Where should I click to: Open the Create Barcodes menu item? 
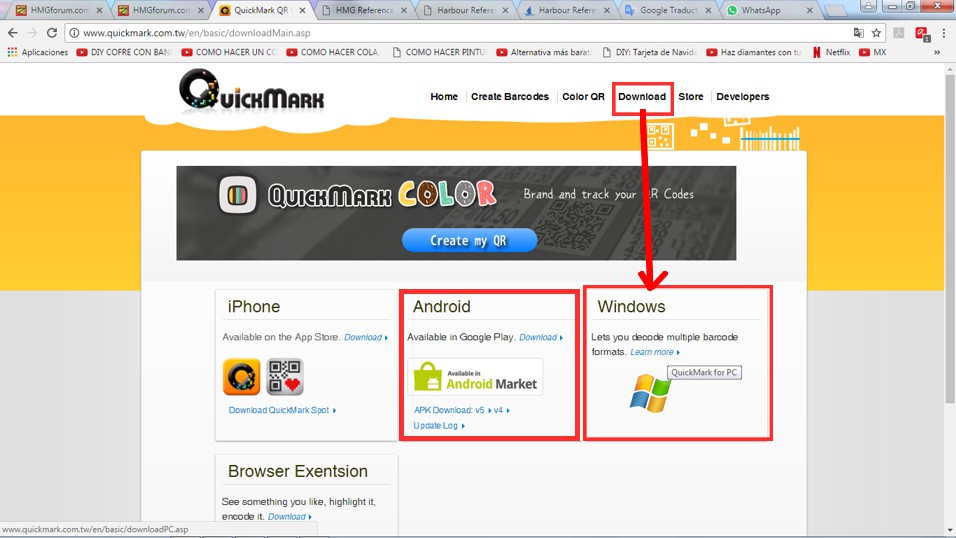tap(510, 96)
